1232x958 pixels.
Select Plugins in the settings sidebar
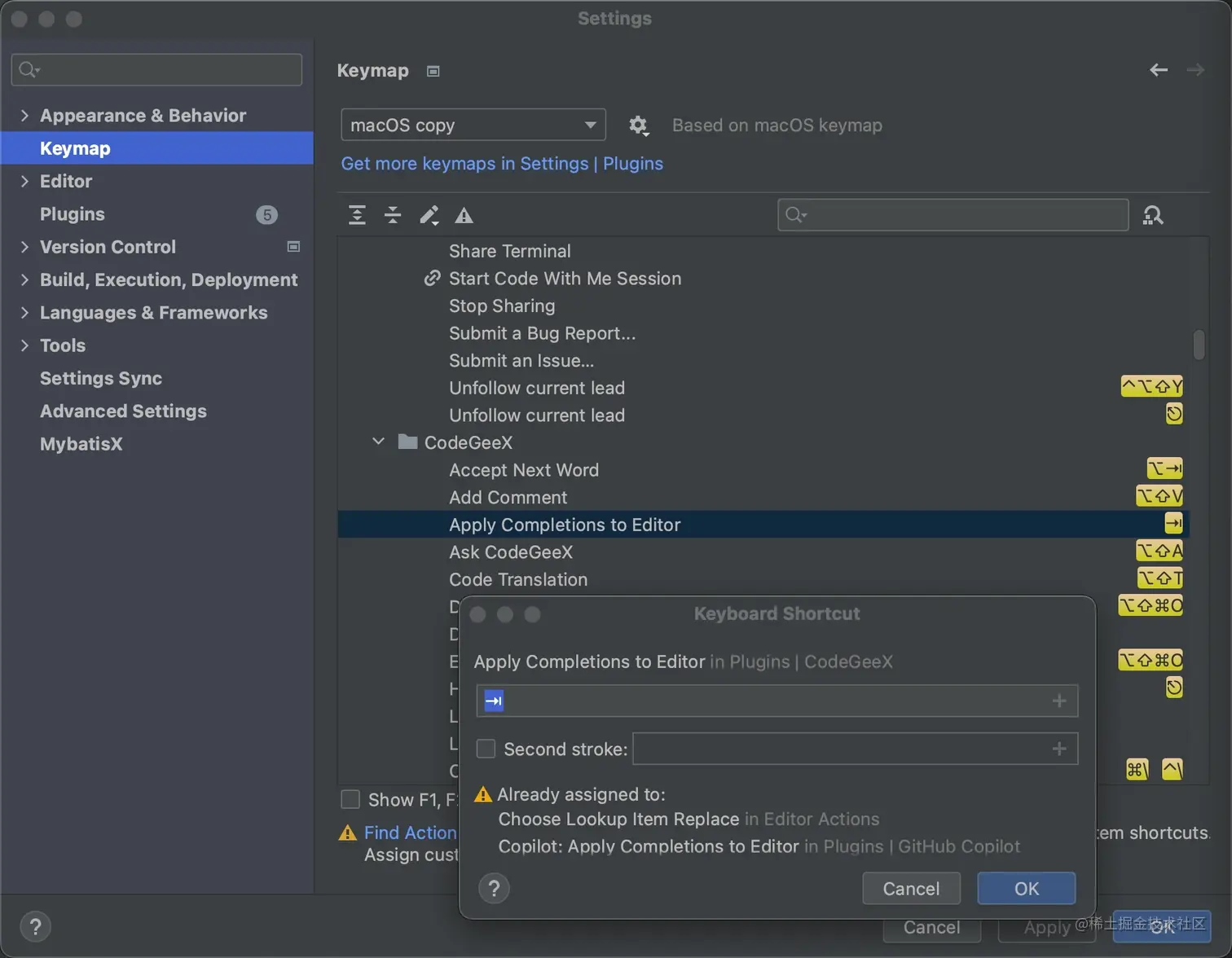point(73,214)
